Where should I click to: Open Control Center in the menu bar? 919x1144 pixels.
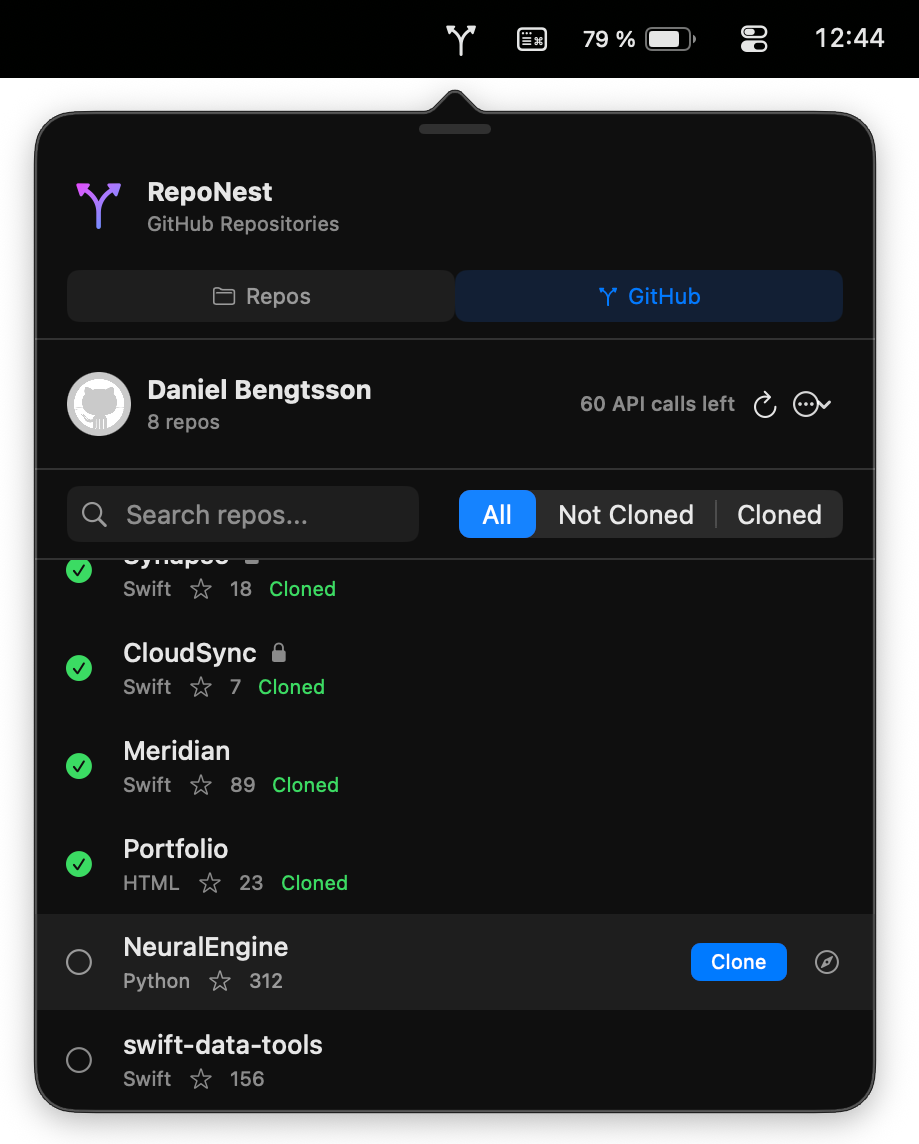pos(754,39)
